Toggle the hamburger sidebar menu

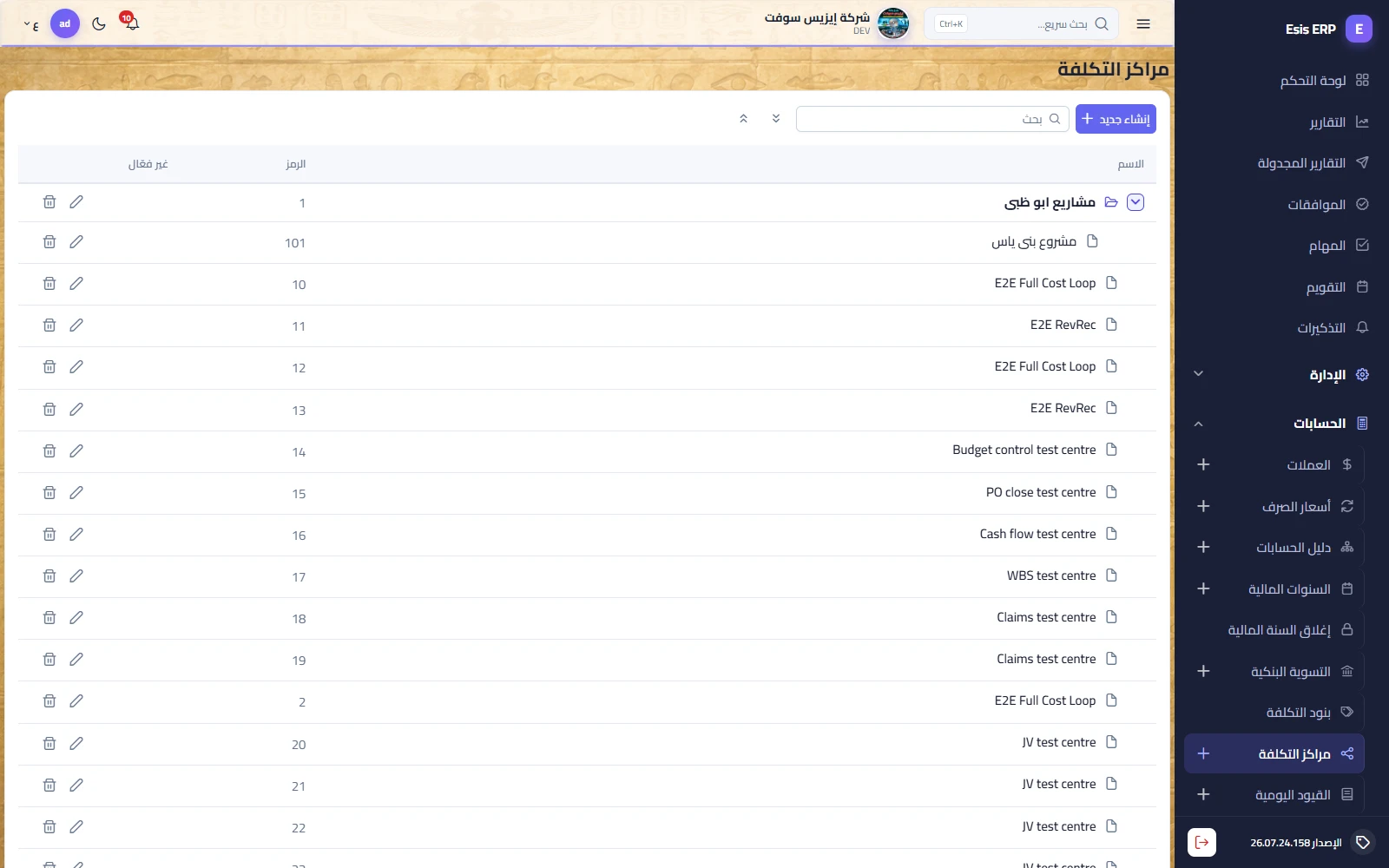click(x=1143, y=23)
